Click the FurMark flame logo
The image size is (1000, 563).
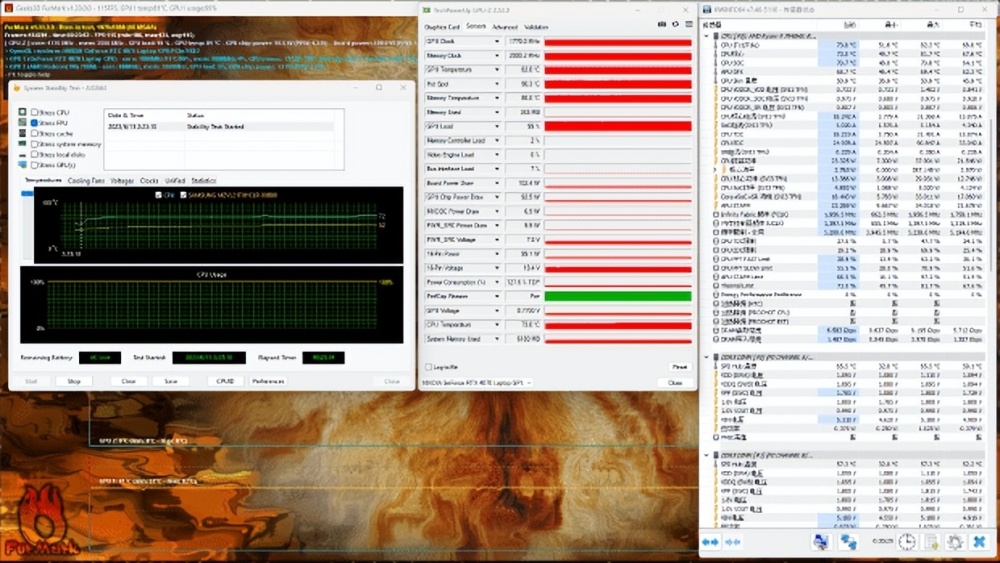coord(41,522)
